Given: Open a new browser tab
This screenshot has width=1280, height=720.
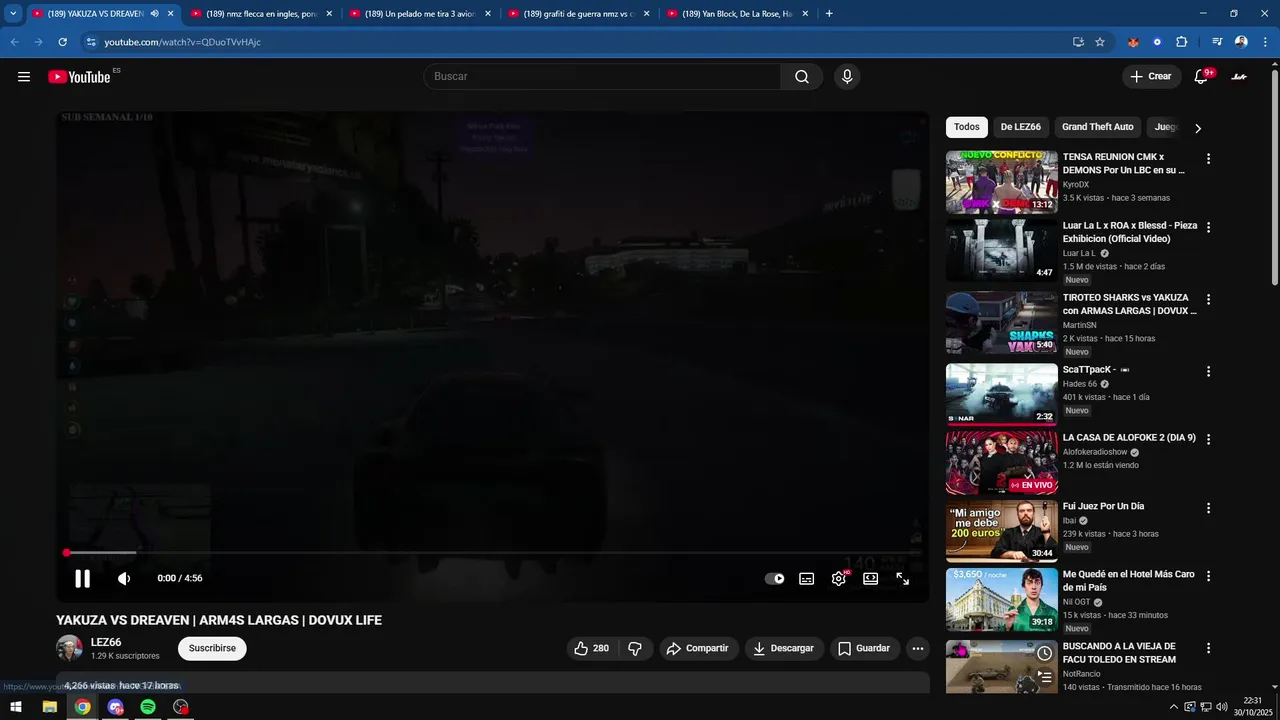Looking at the screenshot, I should coord(829,14).
